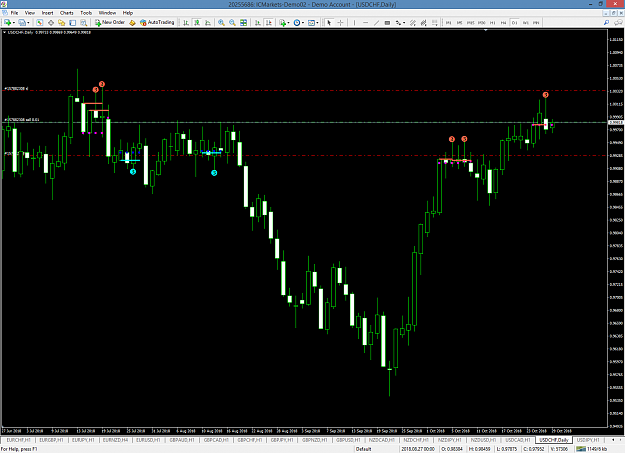Switch to the GBPAUD,H1 chart tab
Image resolution: width=625 pixels, height=453 pixels.
182,440
